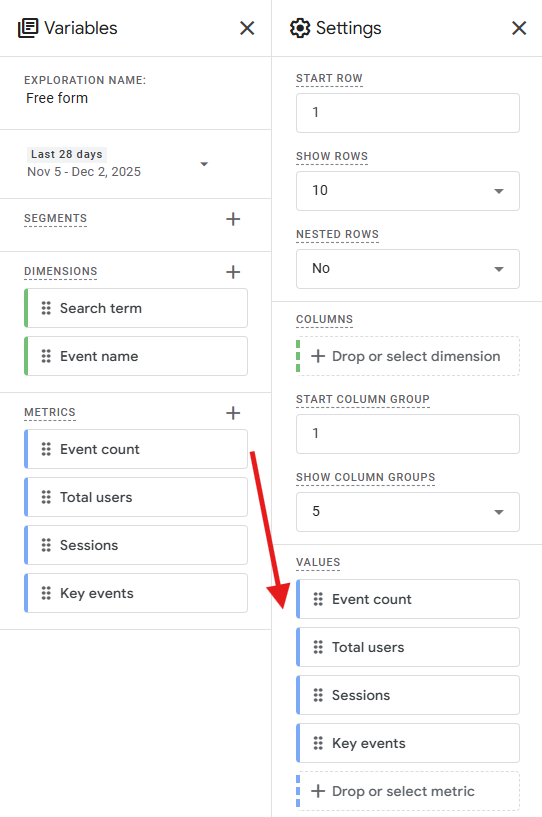
Task: Click Drop or select dimension under Columns
Action: coord(408,356)
